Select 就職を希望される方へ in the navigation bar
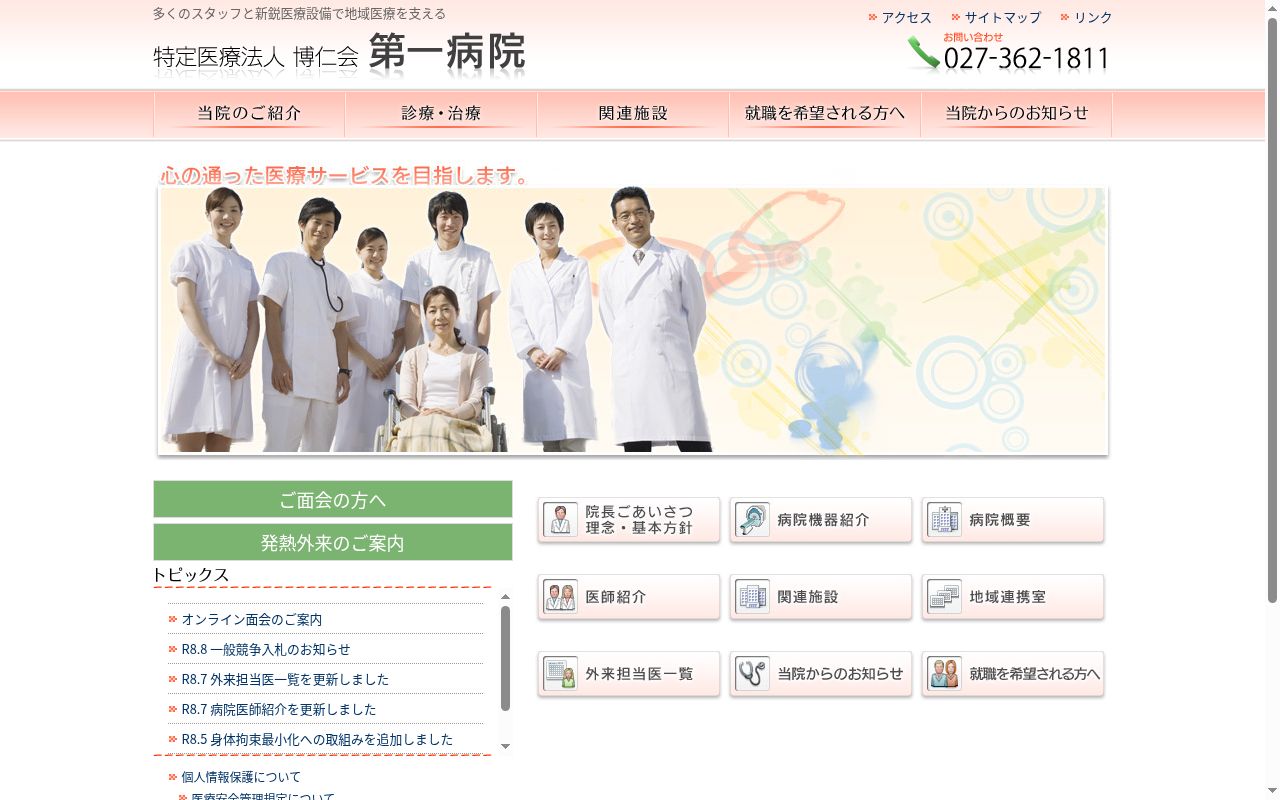Viewport: 1280px width, 800px height. point(825,114)
